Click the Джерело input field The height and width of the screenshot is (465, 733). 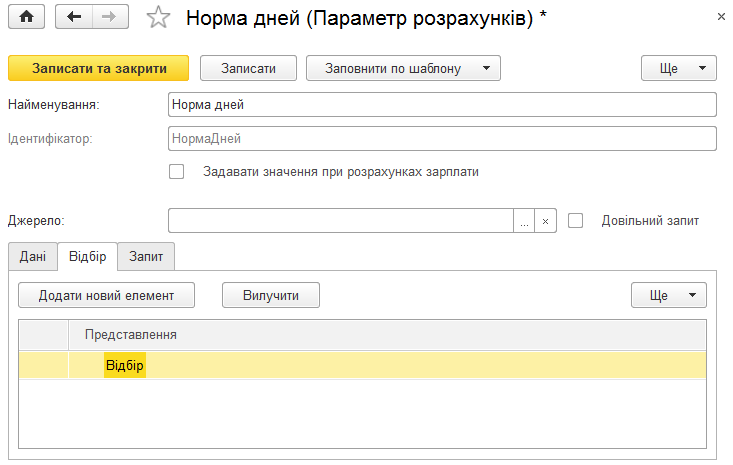tap(341, 221)
